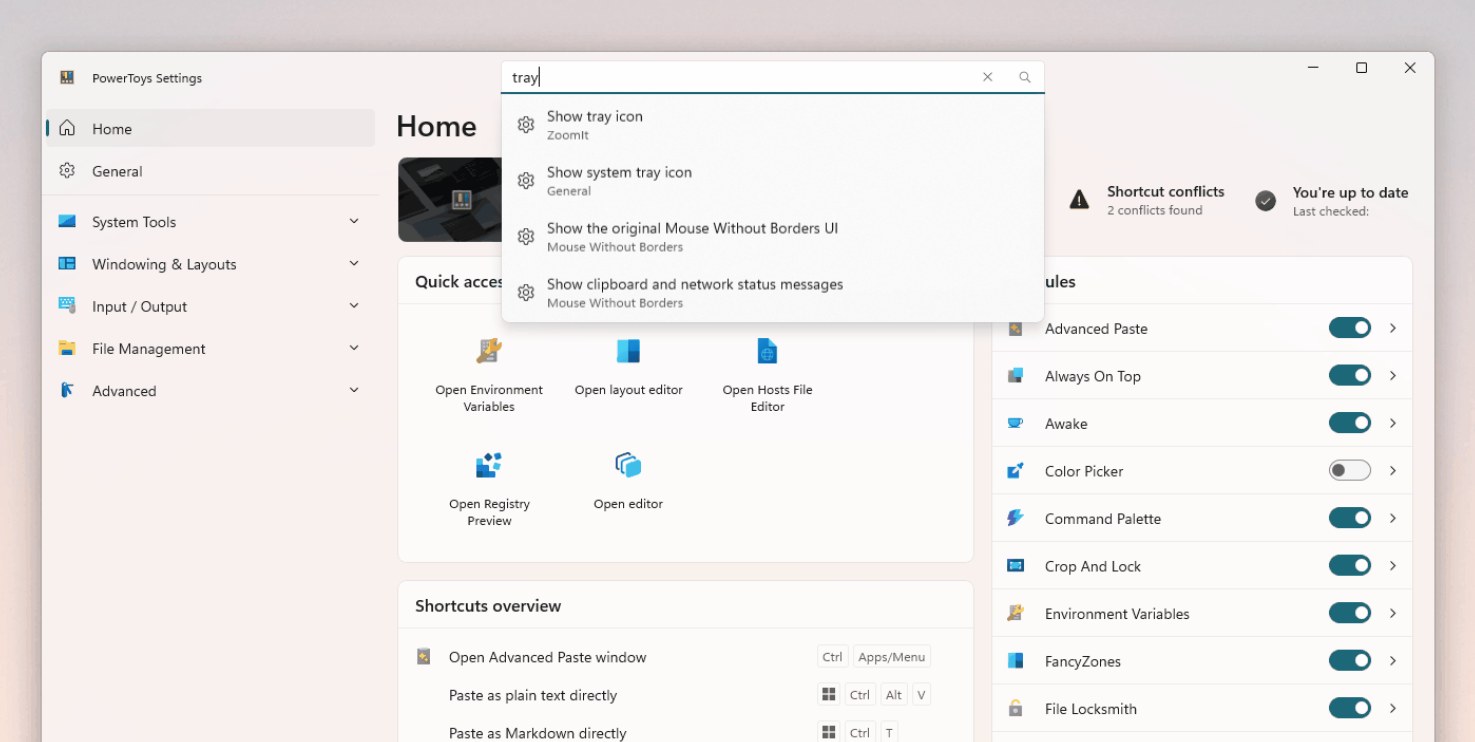Viewport: 1475px width, 742px height.
Task: Click Open Environment Variables quick access icon
Action: click(489, 352)
